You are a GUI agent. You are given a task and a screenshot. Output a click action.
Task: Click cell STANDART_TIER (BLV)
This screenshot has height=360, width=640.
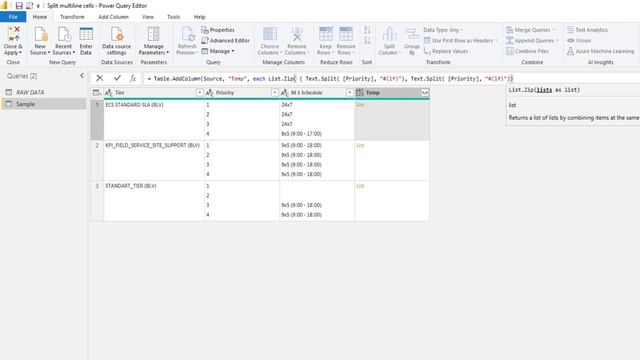154,201
